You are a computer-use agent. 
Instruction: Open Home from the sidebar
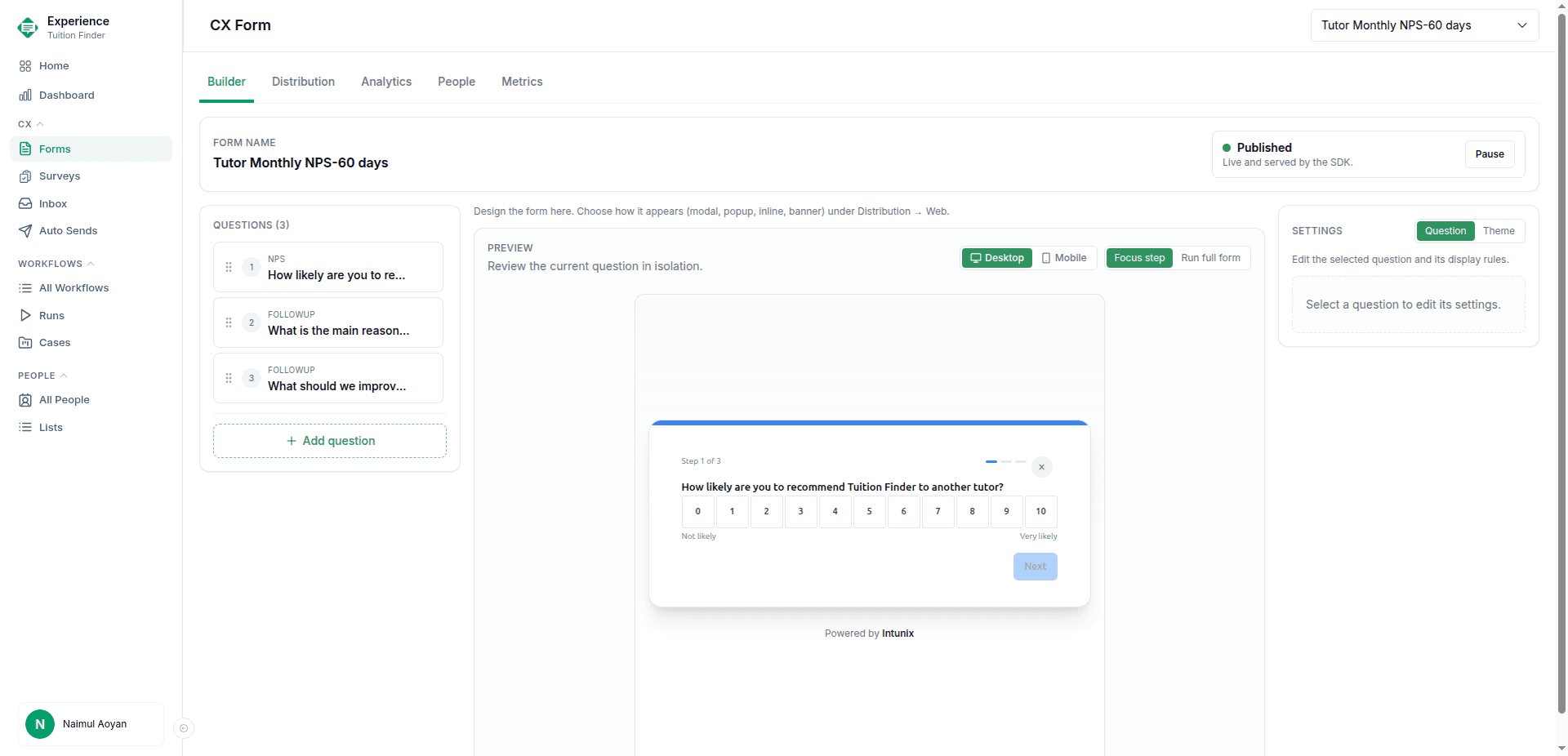(x=91, y=66)
